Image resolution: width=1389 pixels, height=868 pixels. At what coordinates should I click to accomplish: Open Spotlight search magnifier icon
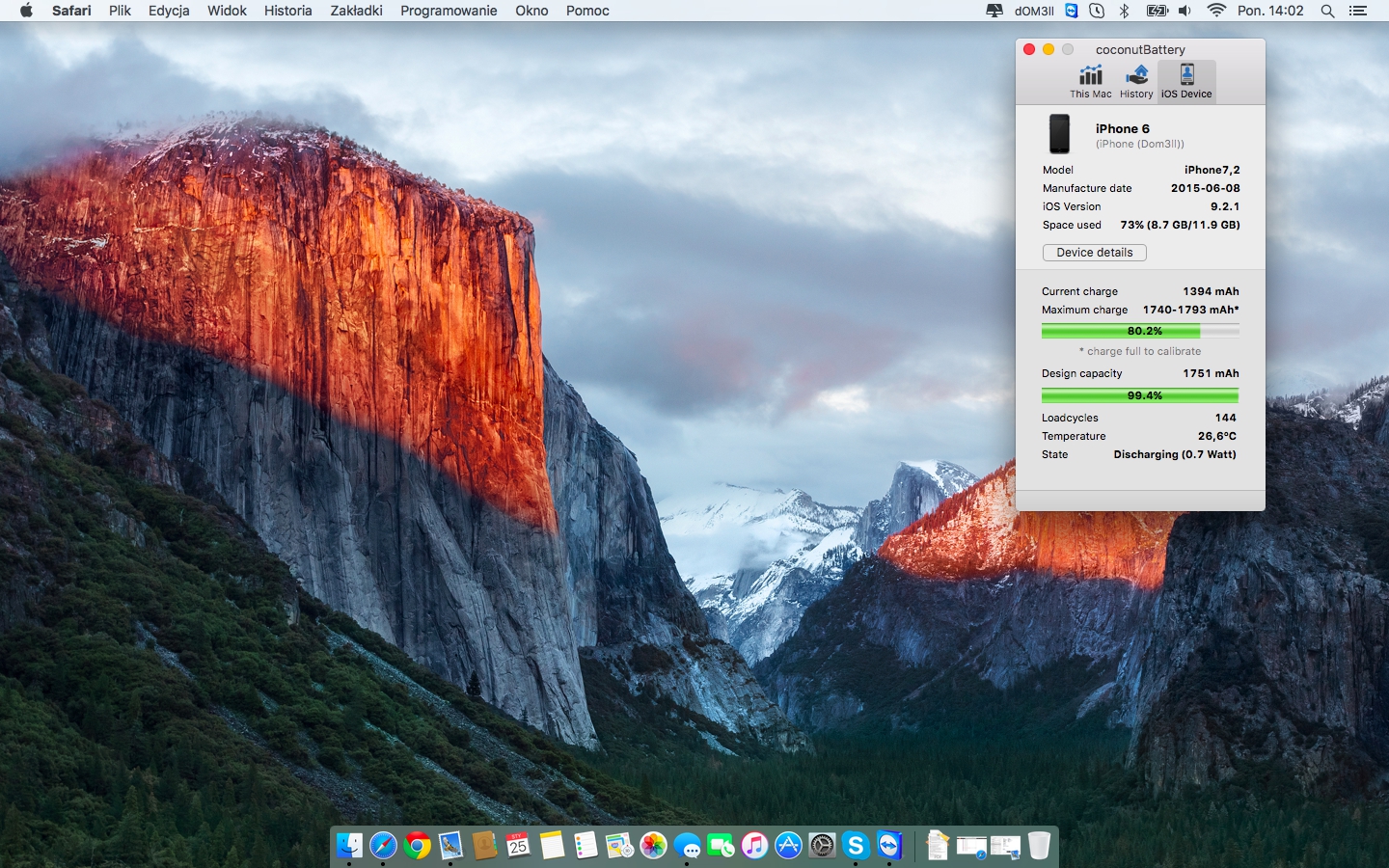coord(1327,11)
